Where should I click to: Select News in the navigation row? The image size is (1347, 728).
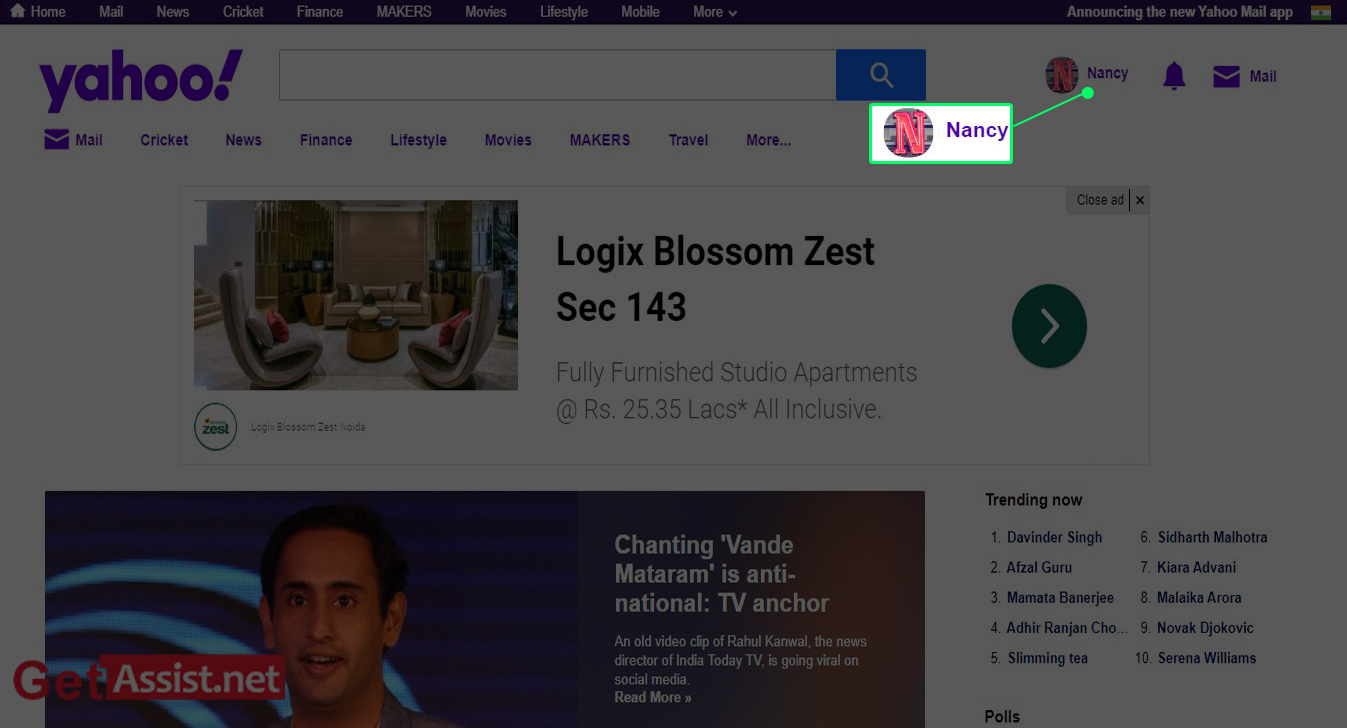(243, 140)
